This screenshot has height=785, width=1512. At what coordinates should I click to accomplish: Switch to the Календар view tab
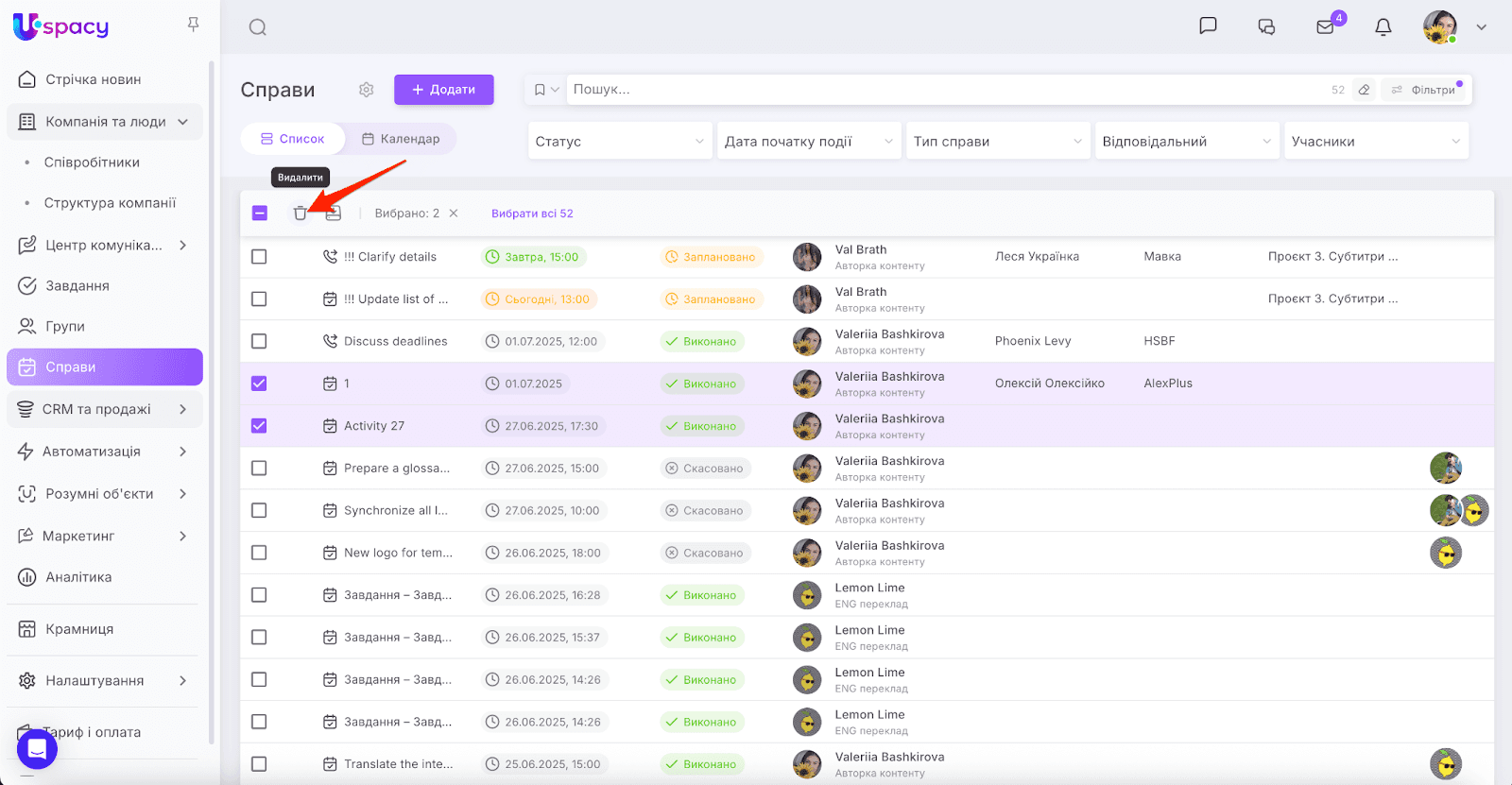[401, 139]
